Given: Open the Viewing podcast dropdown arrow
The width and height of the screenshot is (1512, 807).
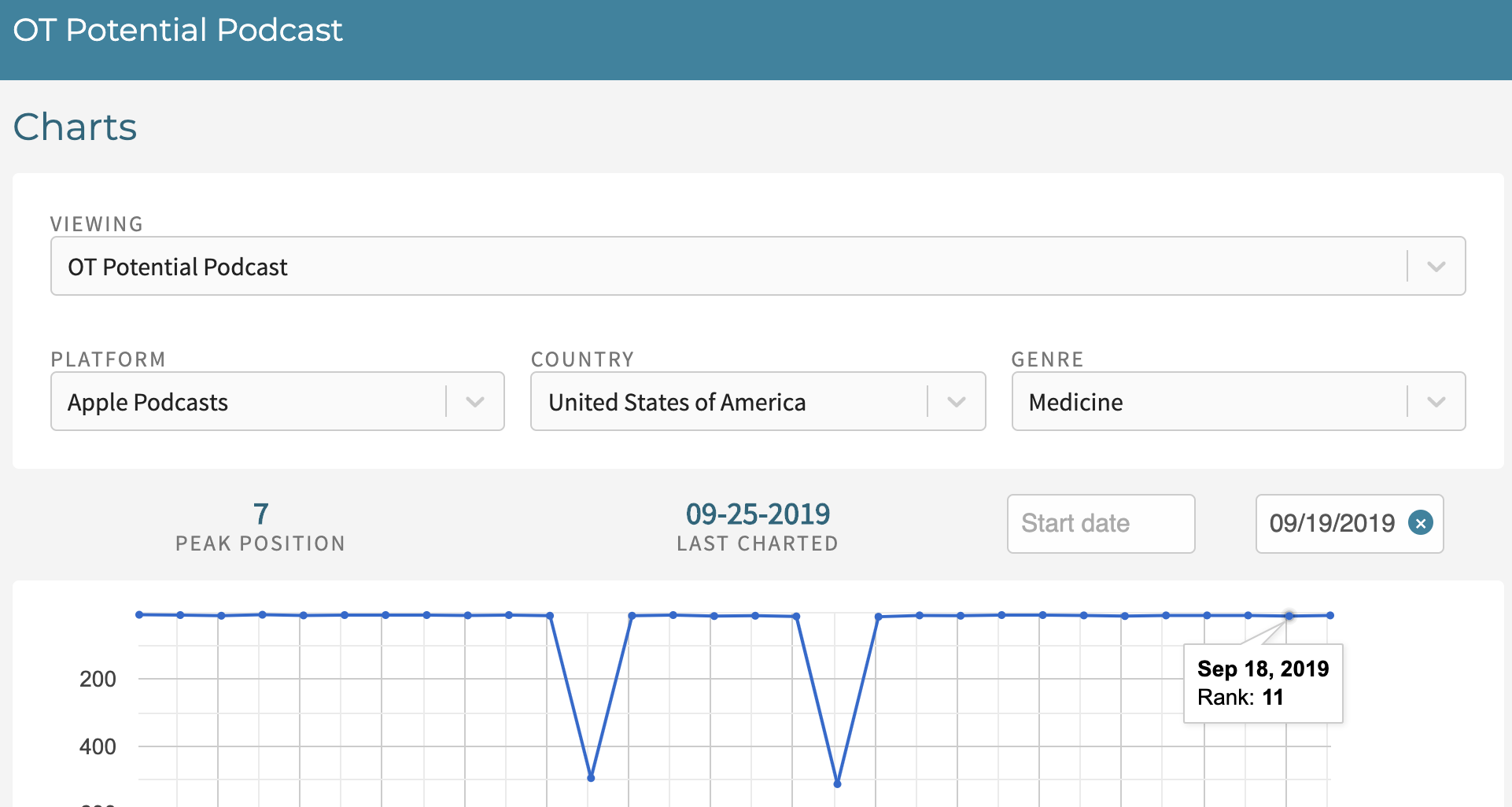Looking at the screenshot, I should (1436, 267).
